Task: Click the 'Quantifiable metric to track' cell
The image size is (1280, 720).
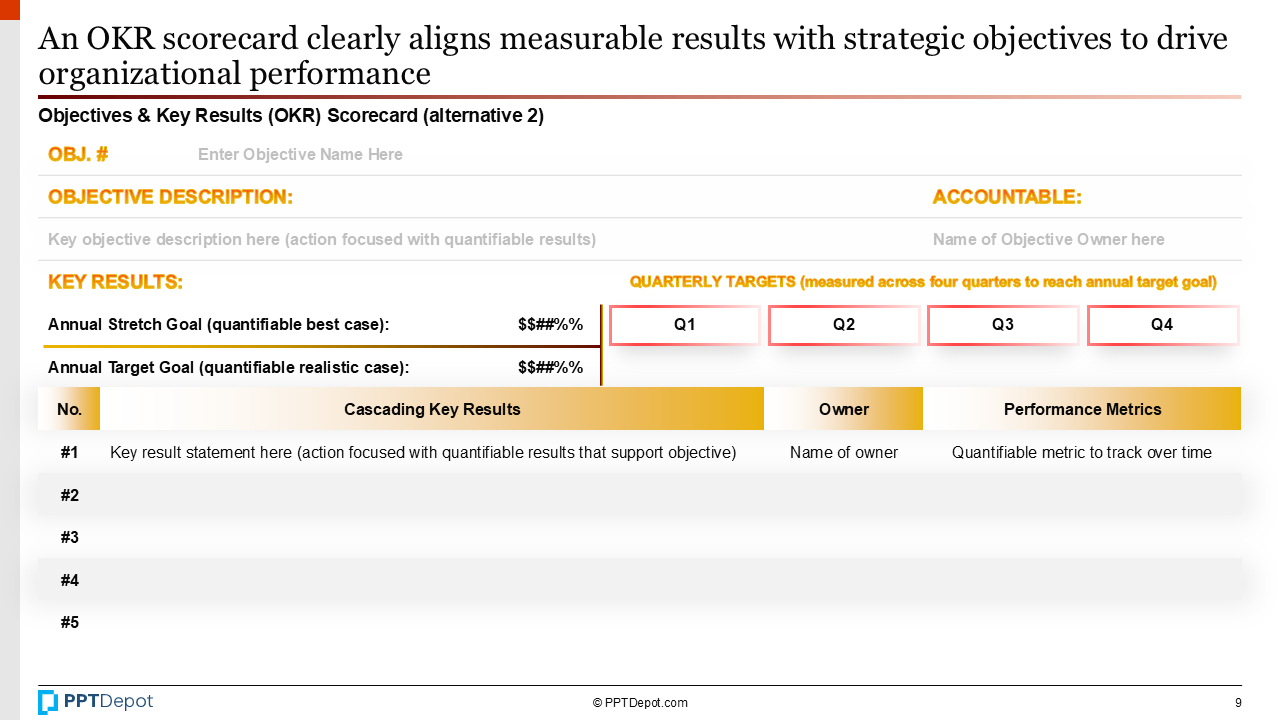Action: tap(1082, 452)
